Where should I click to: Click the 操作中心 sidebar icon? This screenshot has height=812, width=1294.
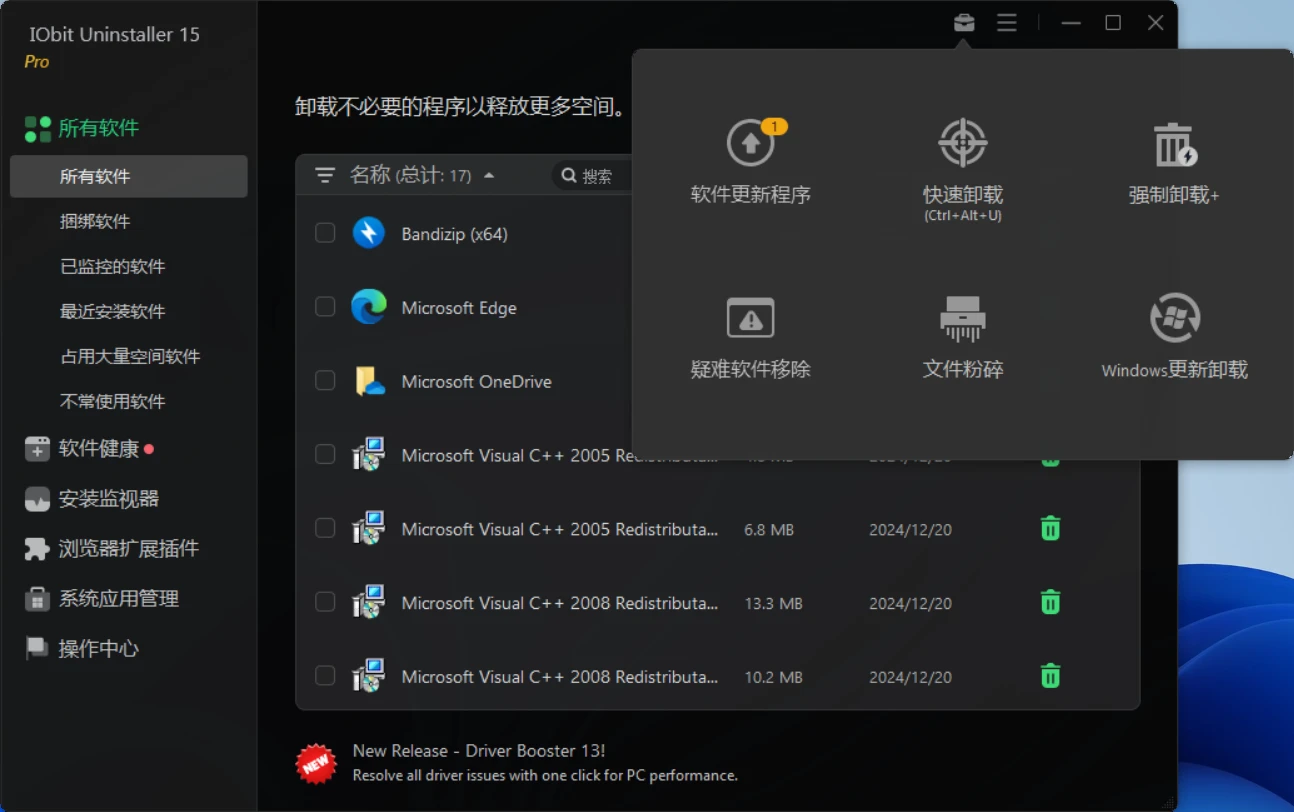pyautogui.click(x=37, y=649)
